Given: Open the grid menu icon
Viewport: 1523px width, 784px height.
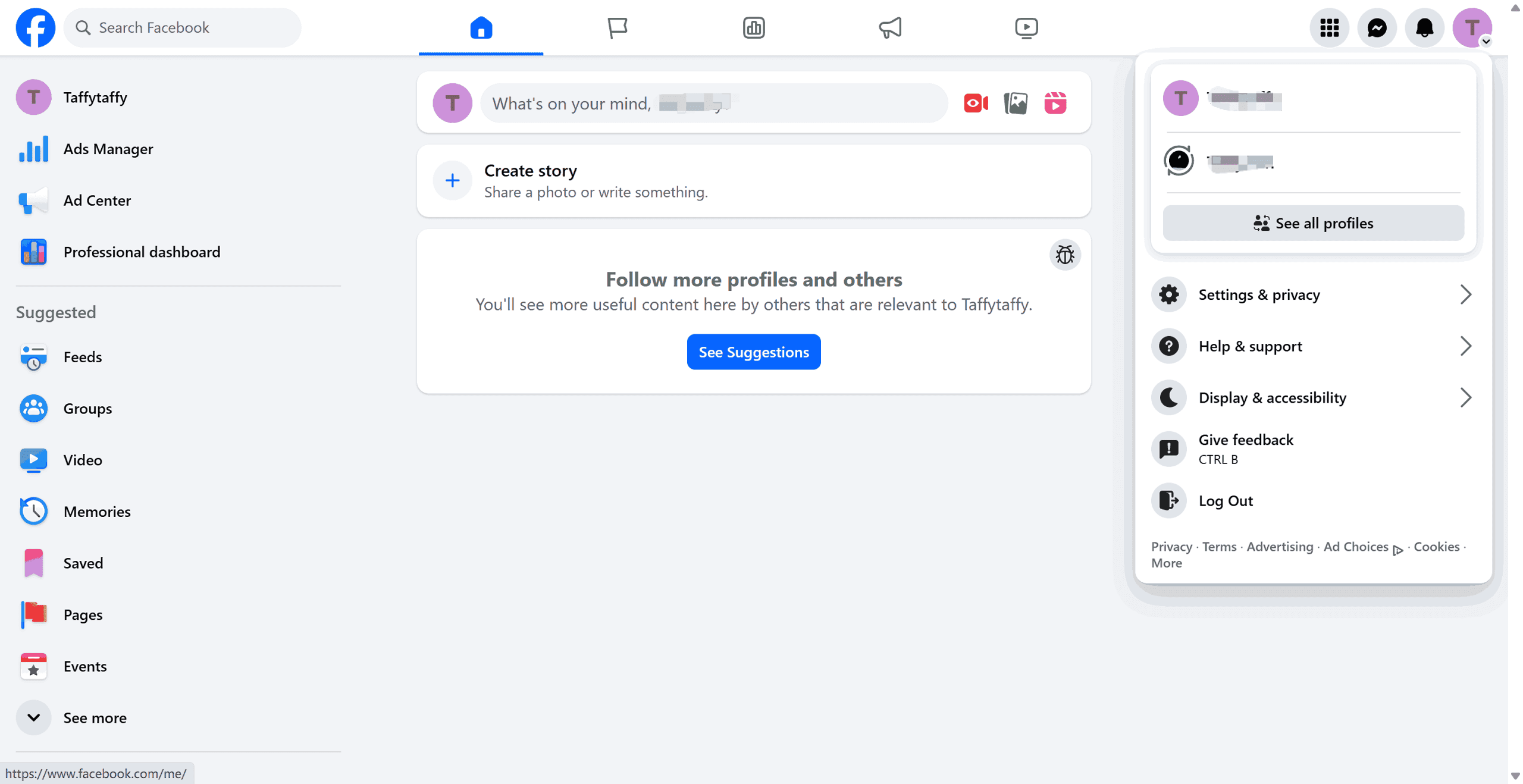Looking at the screenshot, I should pos(1329,28).
